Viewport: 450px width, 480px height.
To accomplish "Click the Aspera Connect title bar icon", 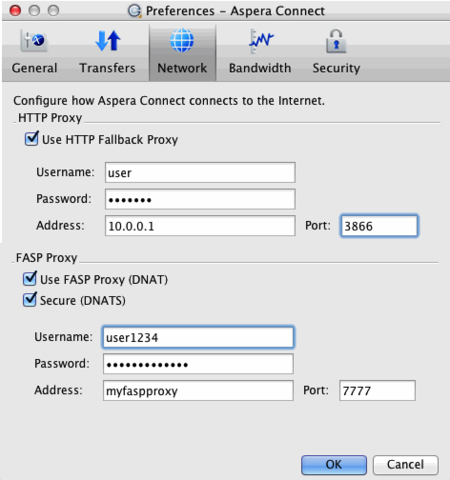I will (x=135, y=11).
